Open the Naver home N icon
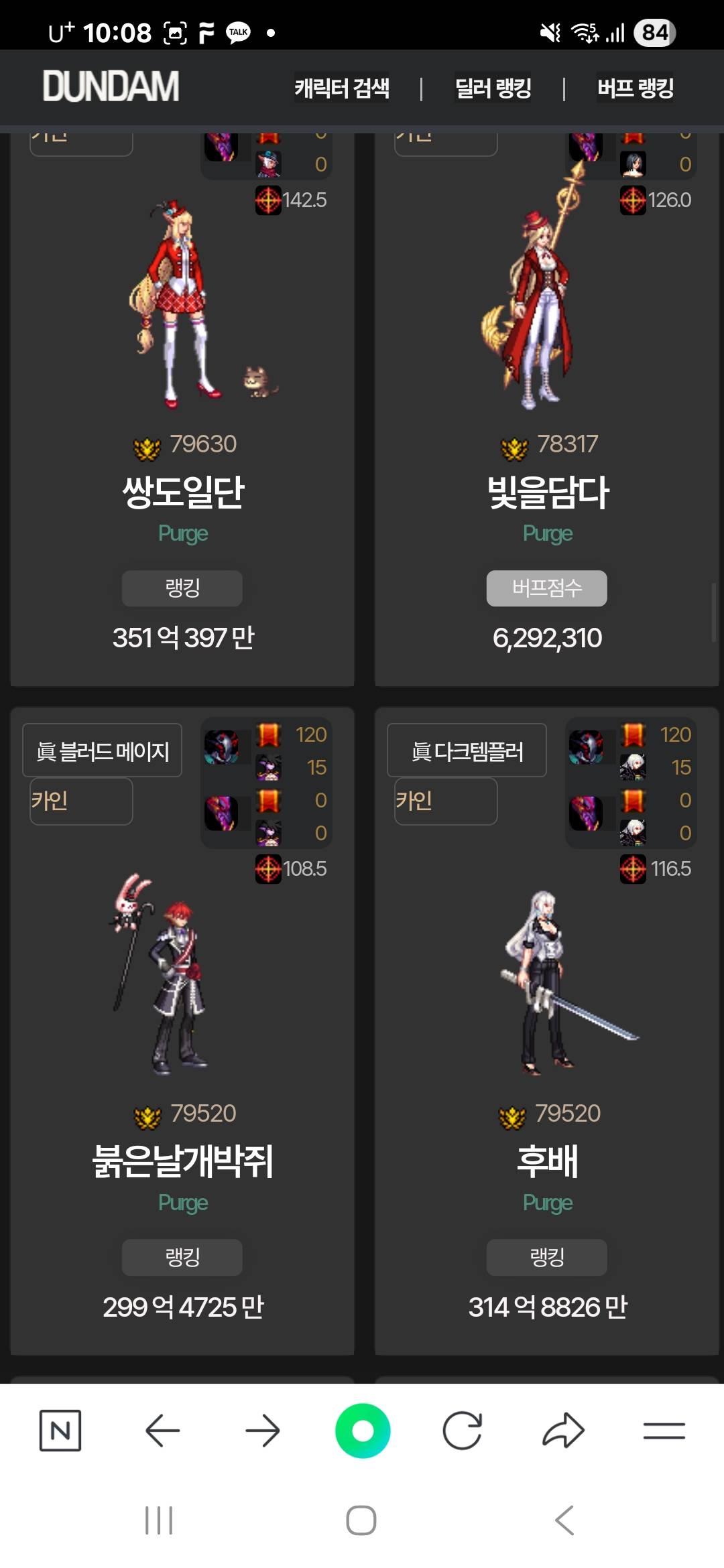Image resolution: width=724 pixels, height=1568 pixels. pyautogui.click(x=60, y=1431)
